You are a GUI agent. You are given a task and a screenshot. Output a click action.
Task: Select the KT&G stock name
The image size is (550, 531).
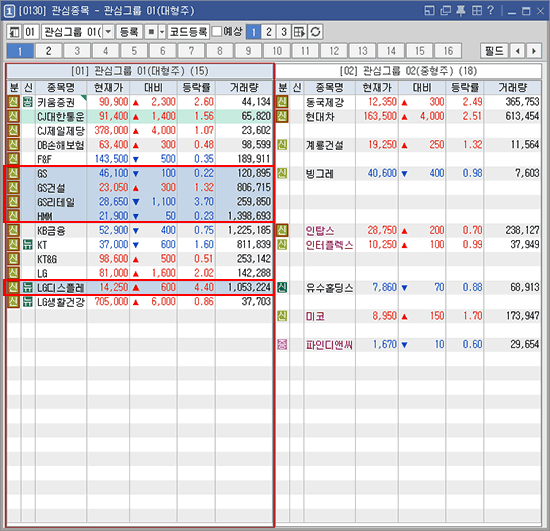[x=47, y=259]
